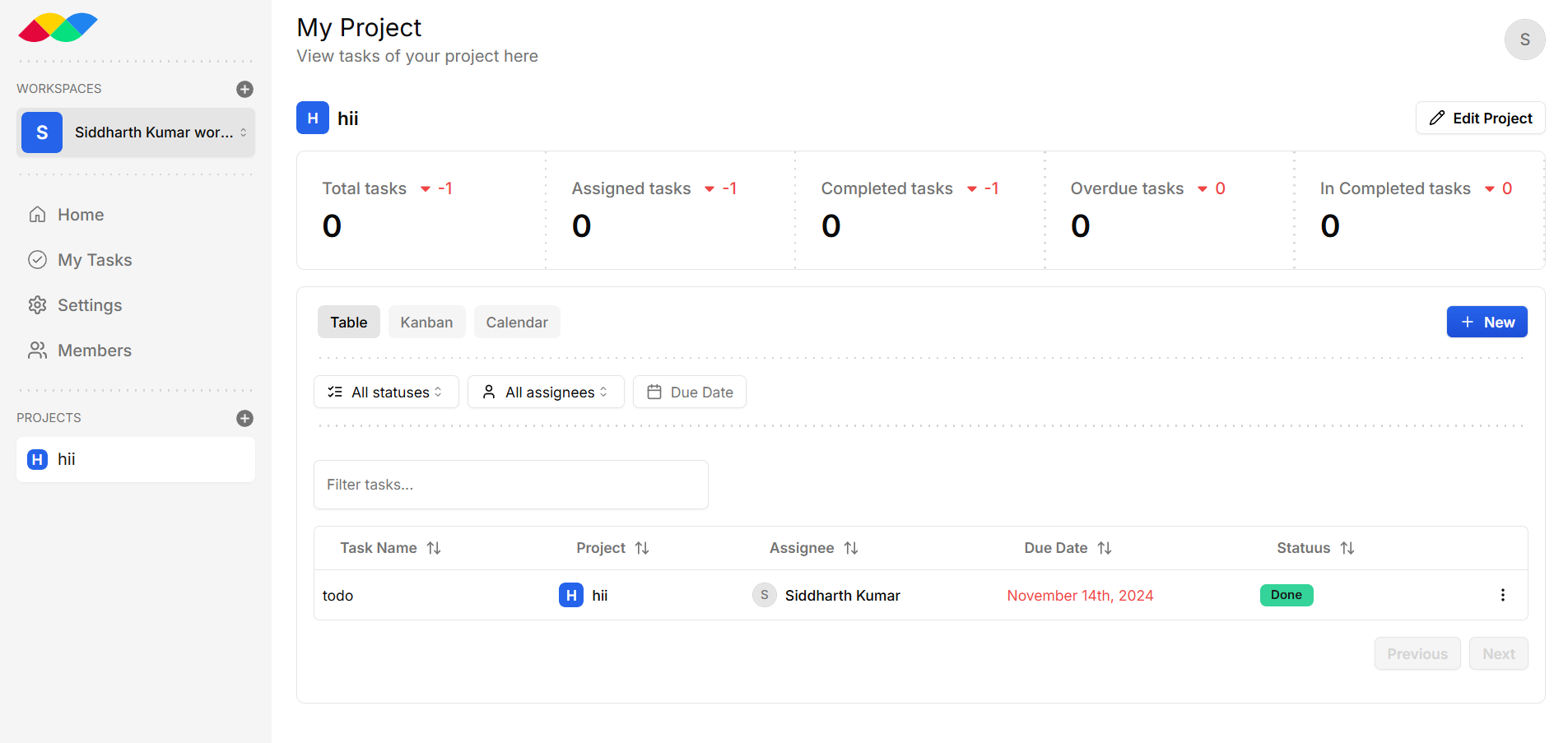Image resolution: width=1568 pixels, height=743 pixels.
Task: Click the Edit Project button
Action: (x=1480, y=118)
